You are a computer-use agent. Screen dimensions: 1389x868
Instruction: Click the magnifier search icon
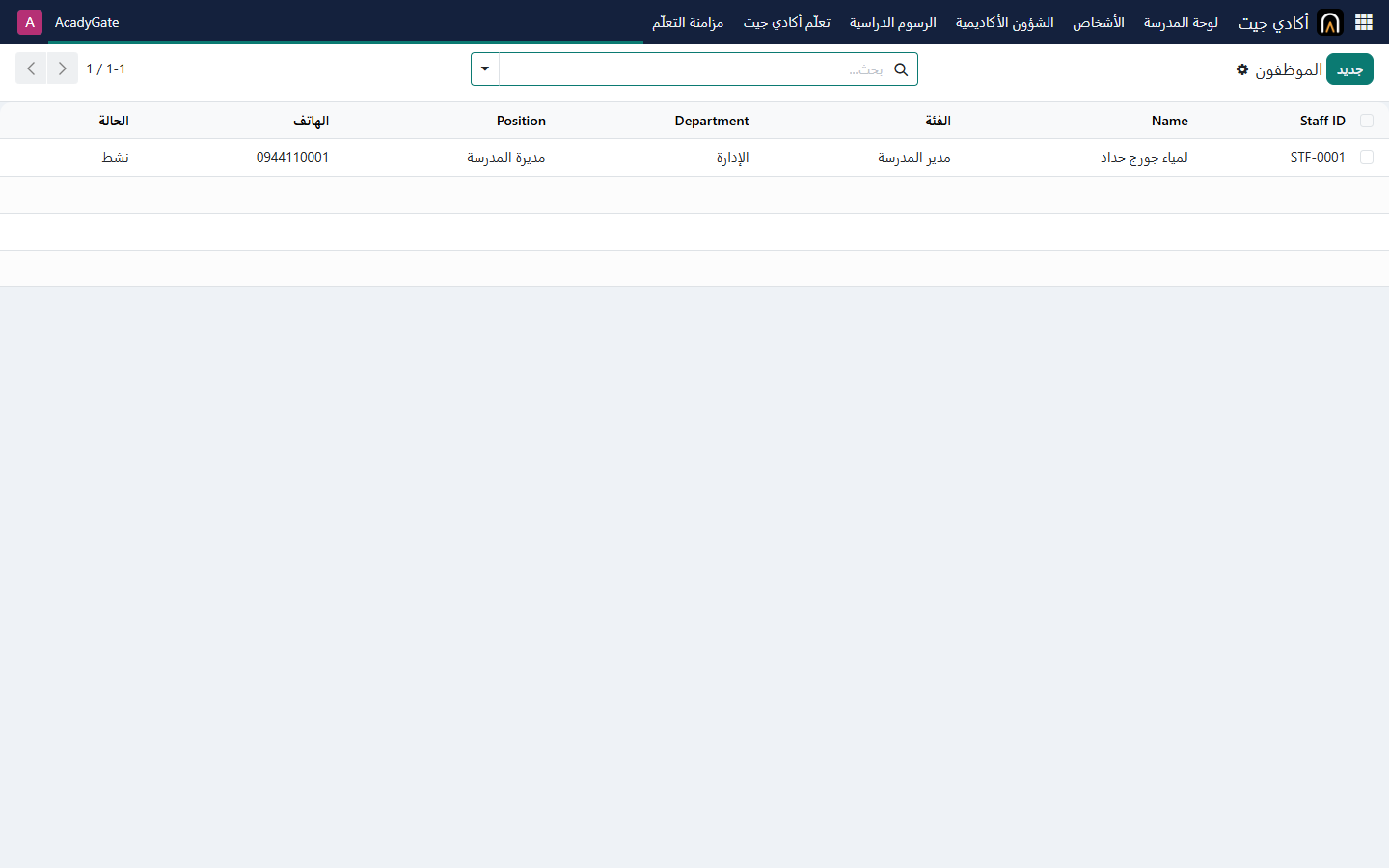(x=901, y=69)
